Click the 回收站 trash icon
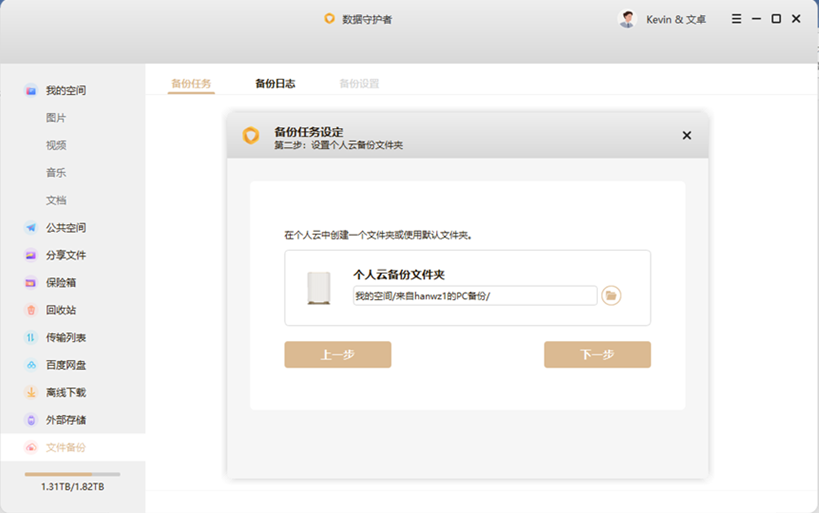Screen dimensions: 819x513 [31, 310]
